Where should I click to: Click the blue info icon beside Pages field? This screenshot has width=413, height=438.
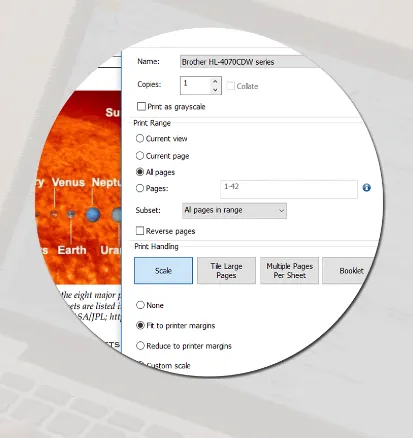click(x=366, y=188)
